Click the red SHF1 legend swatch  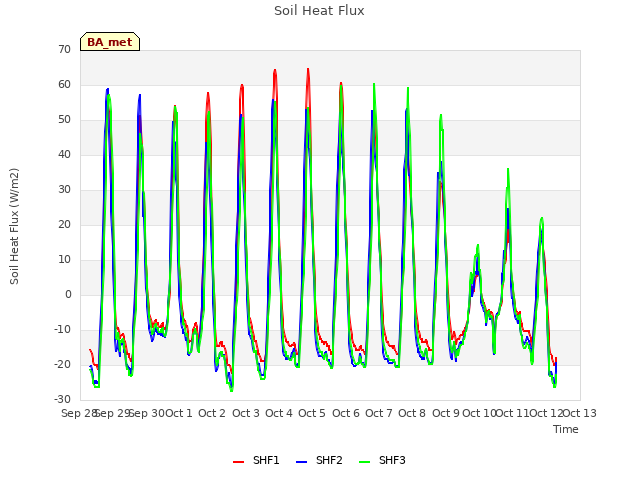point(238,462)
